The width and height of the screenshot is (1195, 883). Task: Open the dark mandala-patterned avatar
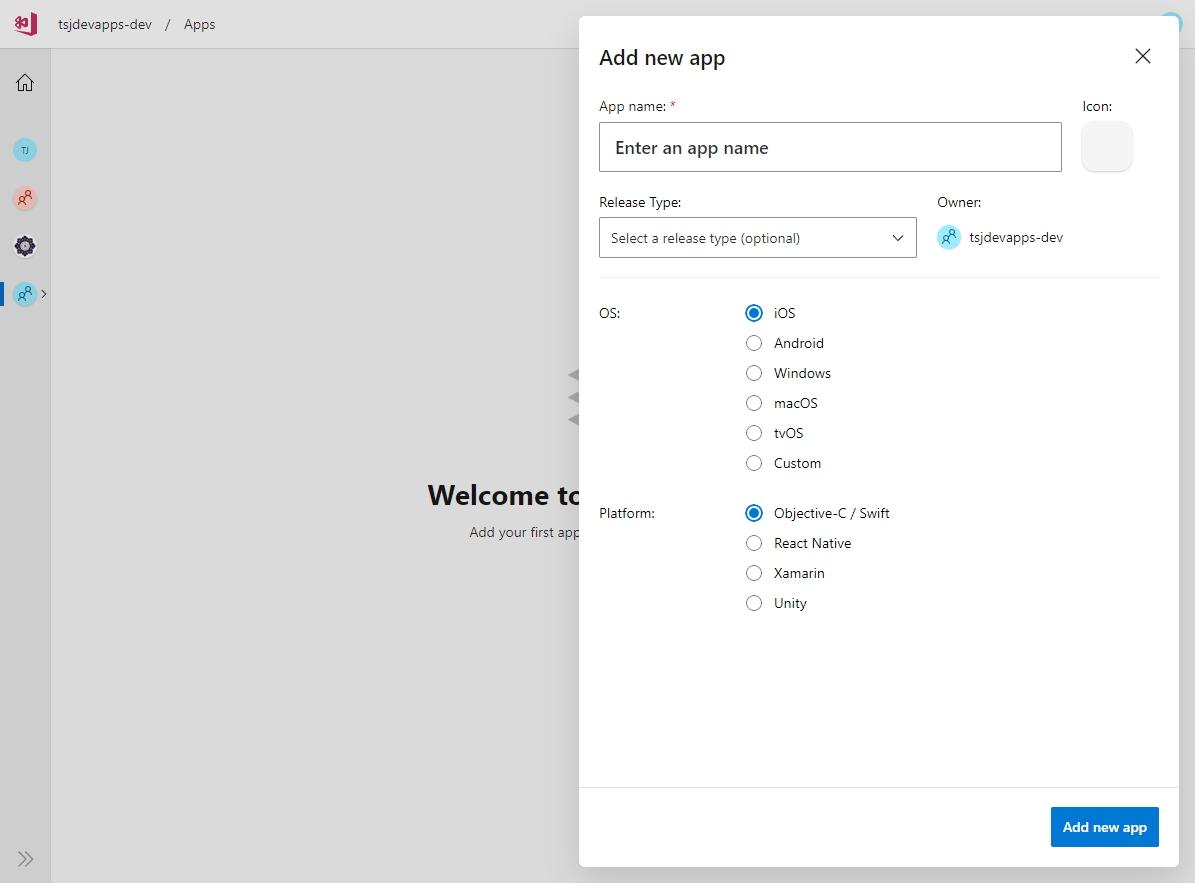click(x=25, y=246)
